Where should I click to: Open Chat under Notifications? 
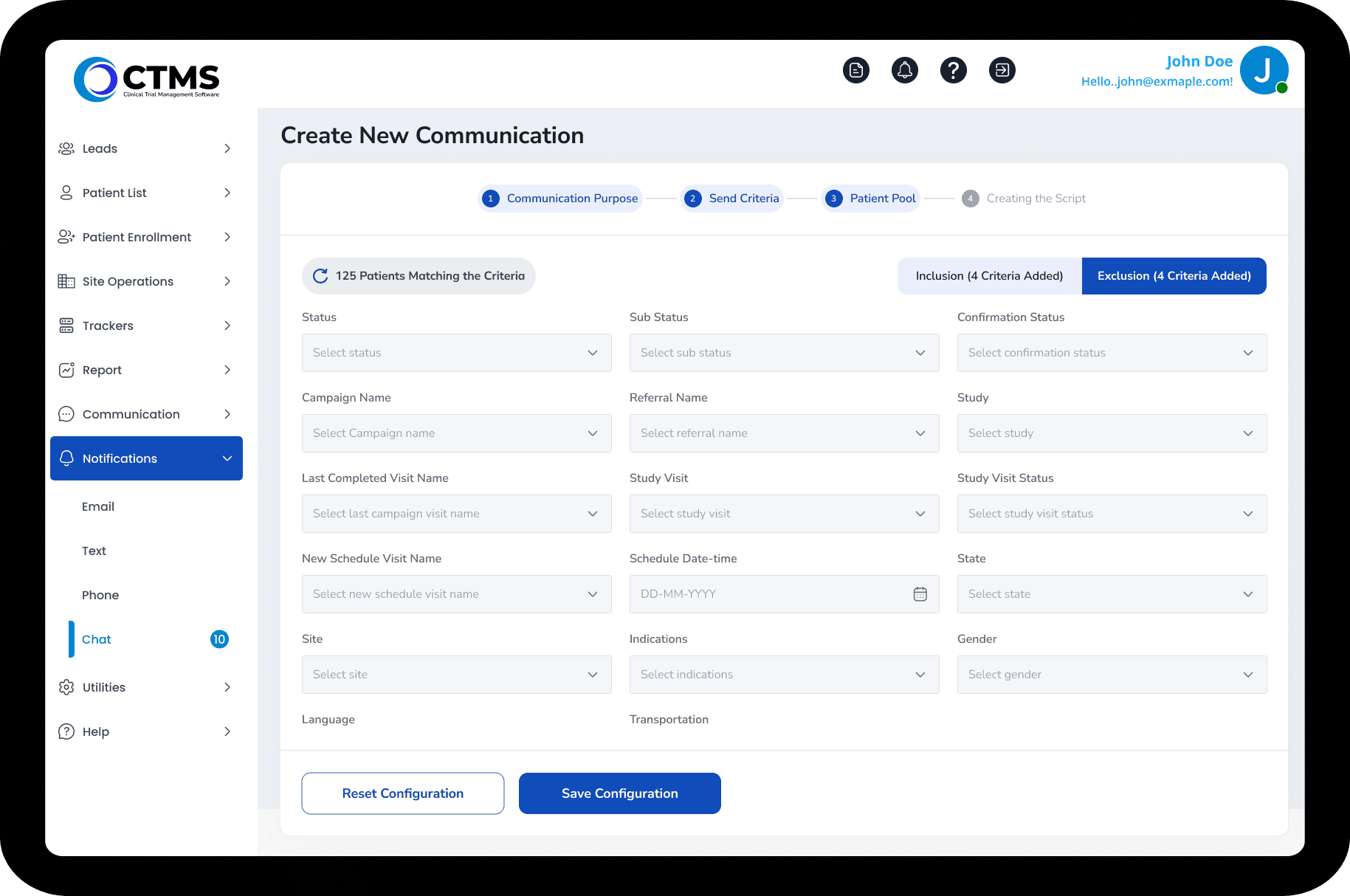click(x=97, y=639)
